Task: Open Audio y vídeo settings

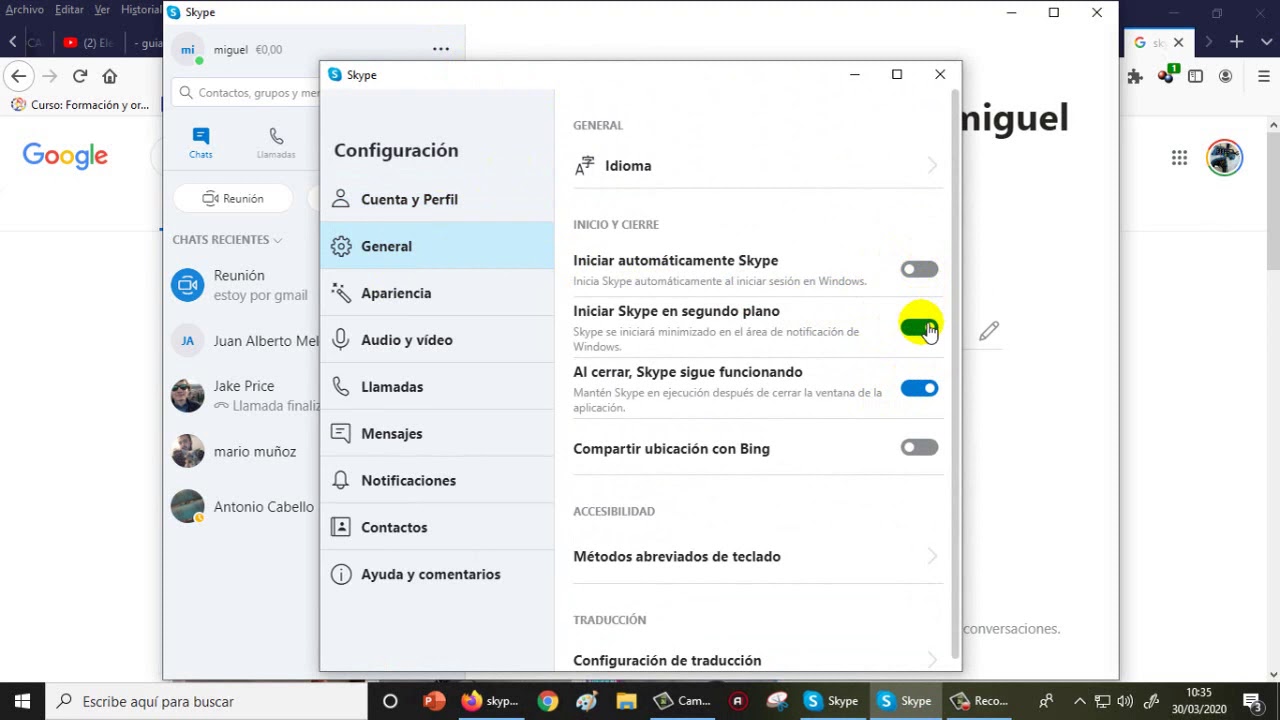Action: point(437,340)
